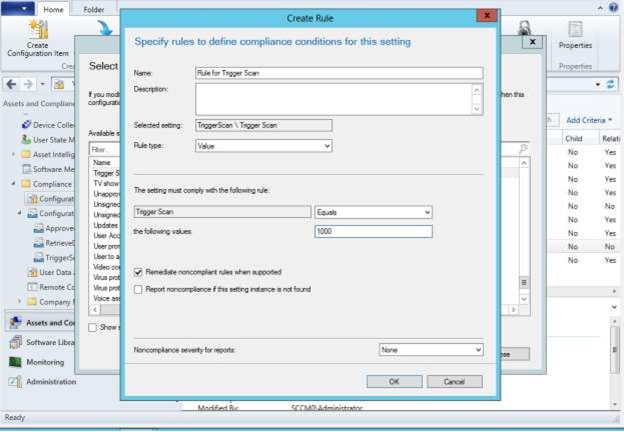Image resolution: width=624 pixels, height=432 pixels.
Task: Open the Equals operator dropdown
Action: (372, 212)
